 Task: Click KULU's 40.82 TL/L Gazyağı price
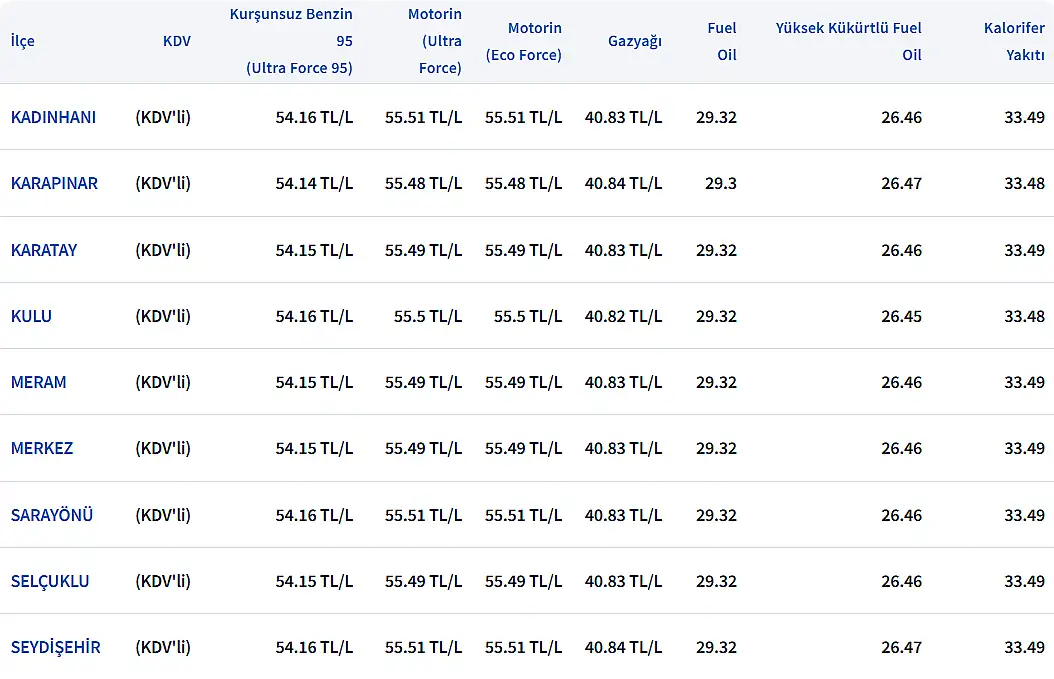point(623,316)
